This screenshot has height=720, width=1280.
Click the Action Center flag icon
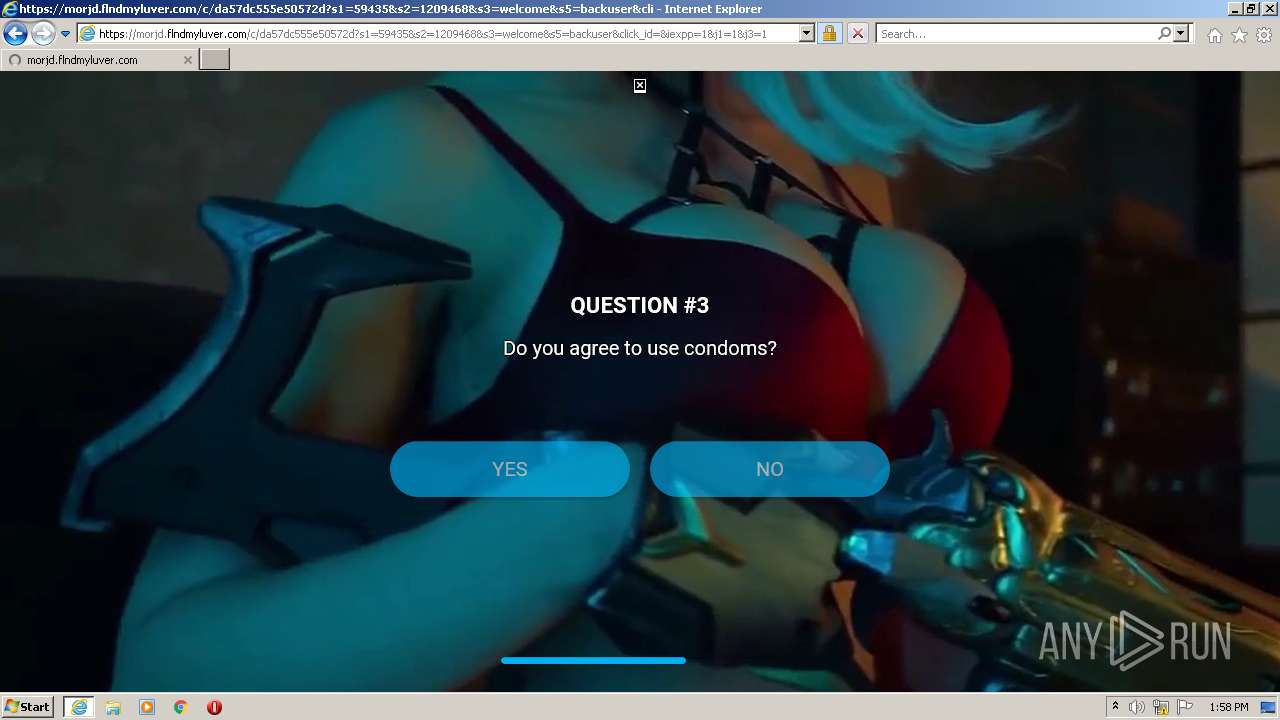click(x=1185, y=707)
